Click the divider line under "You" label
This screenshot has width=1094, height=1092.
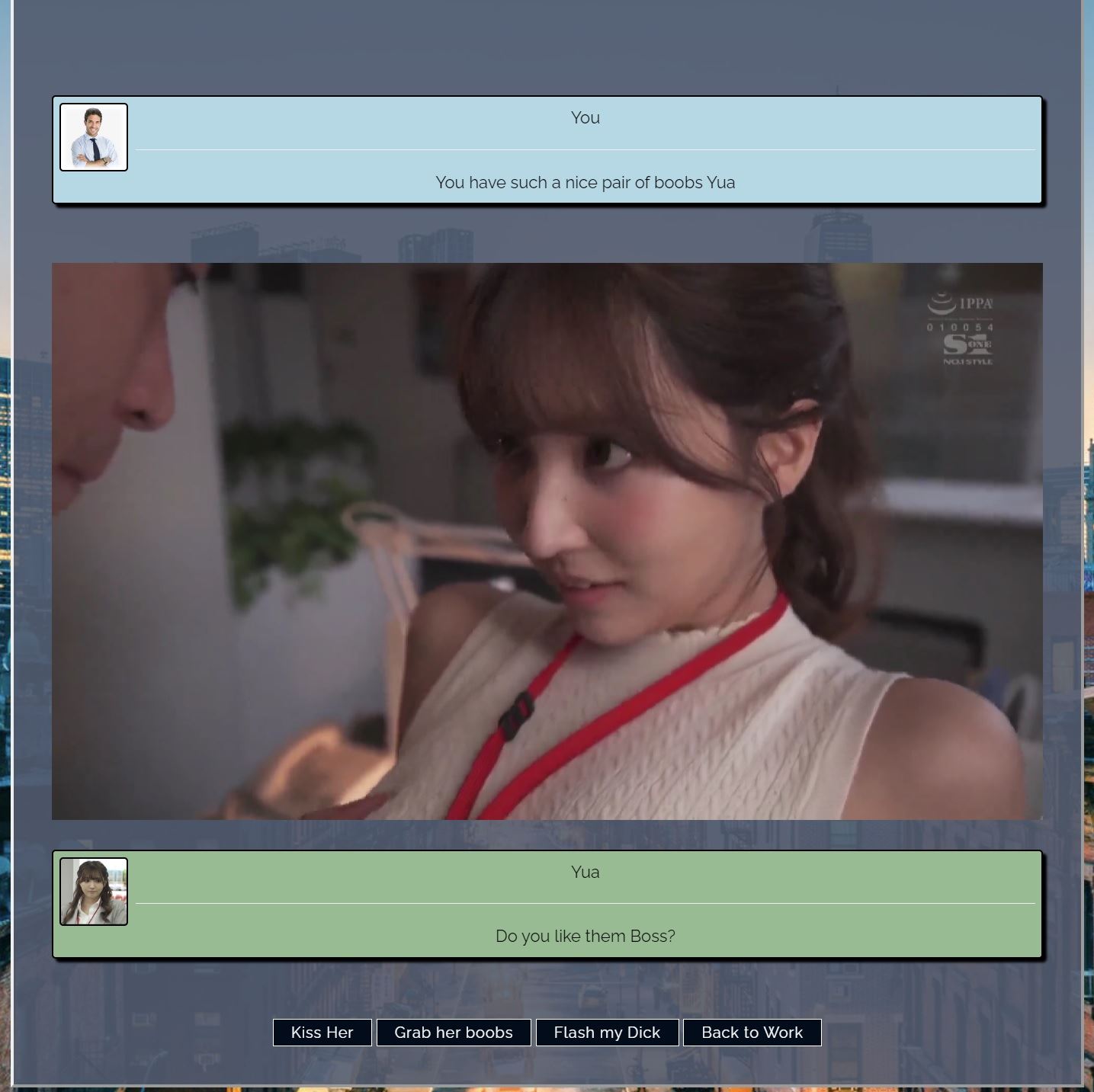coord(585,149)
